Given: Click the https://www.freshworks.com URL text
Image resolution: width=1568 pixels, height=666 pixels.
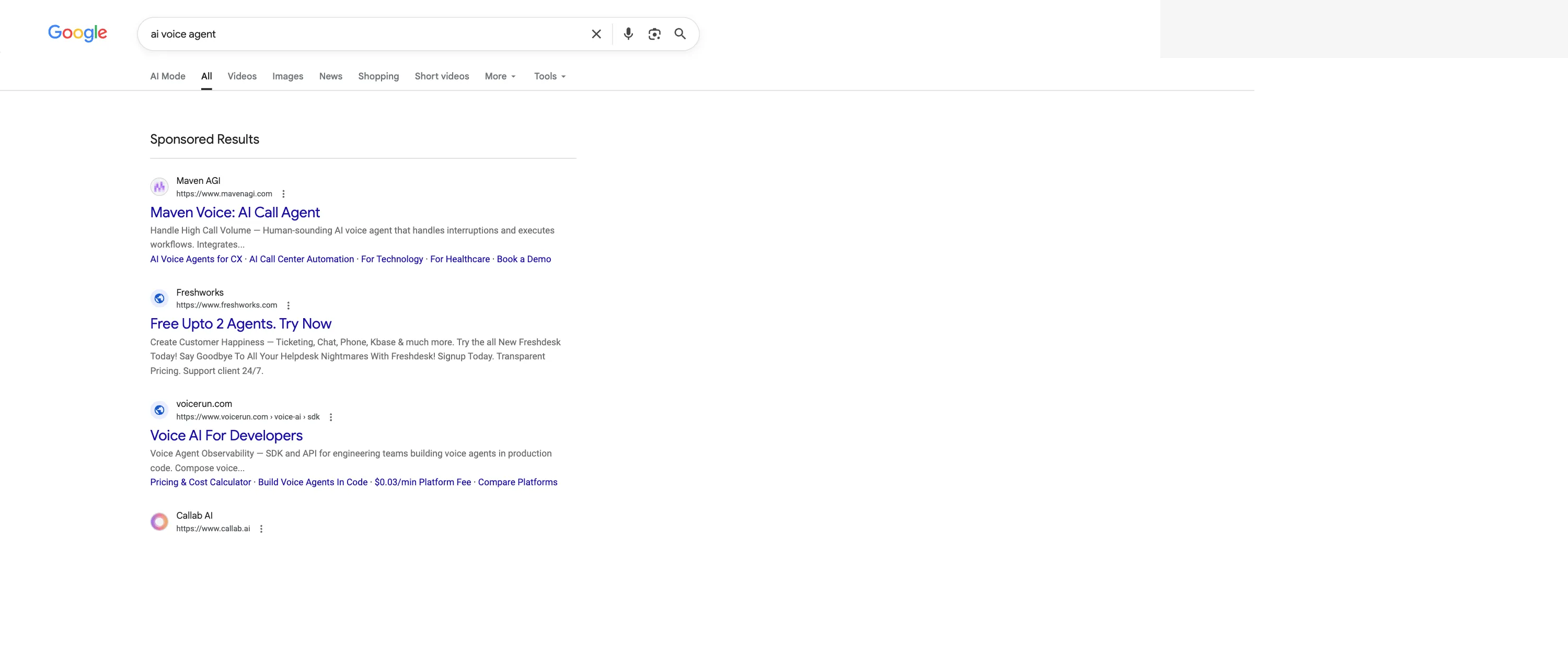Looking at the screenshot, I should 226,306.
